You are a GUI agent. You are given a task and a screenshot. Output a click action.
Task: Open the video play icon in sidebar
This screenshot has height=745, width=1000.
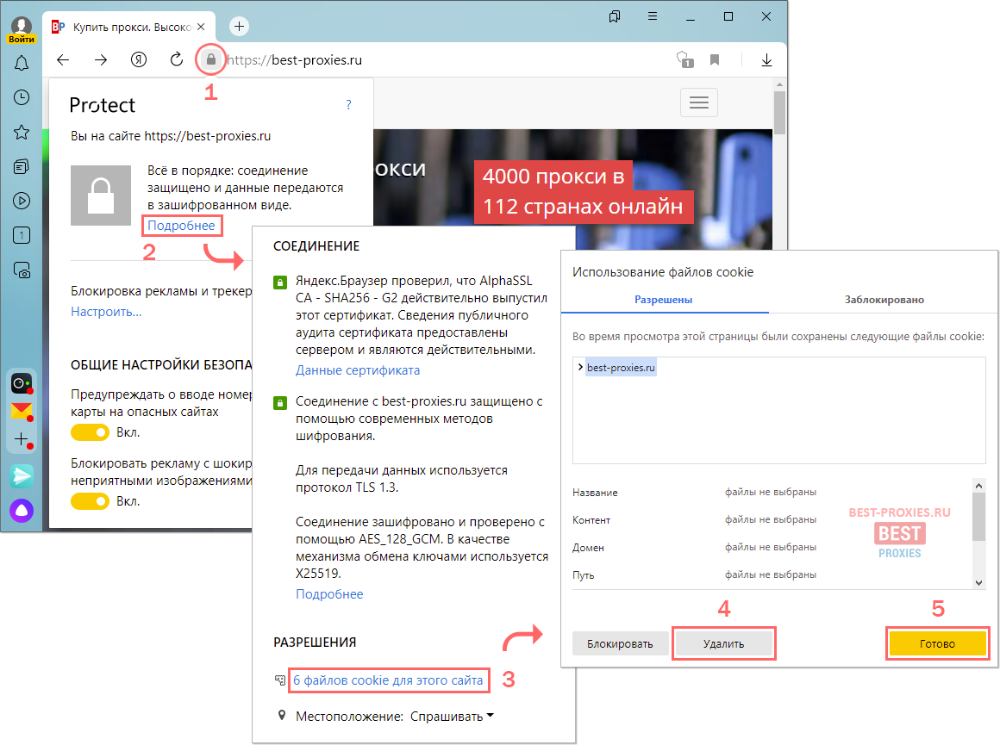[22, 201]
